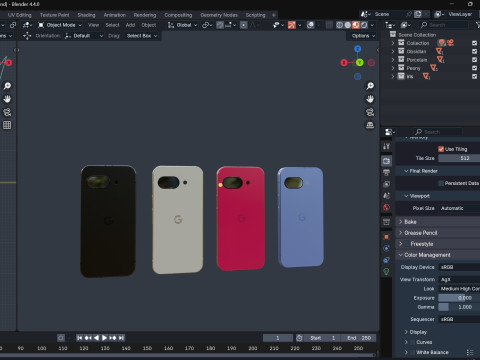Enable the Curves checkbox
Viewport: 480px width, 360px height.
tap(412, 342)
